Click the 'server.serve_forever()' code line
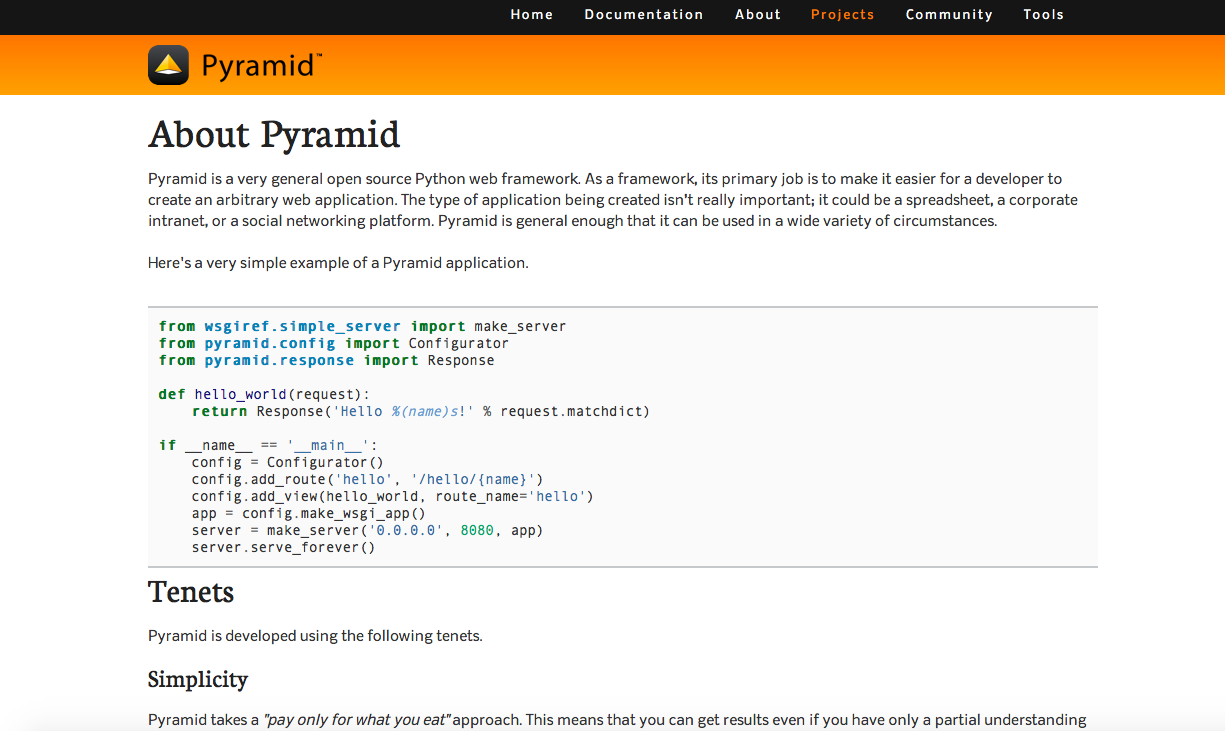This screenshot has height=731, width=1225. tap(284, 547)
